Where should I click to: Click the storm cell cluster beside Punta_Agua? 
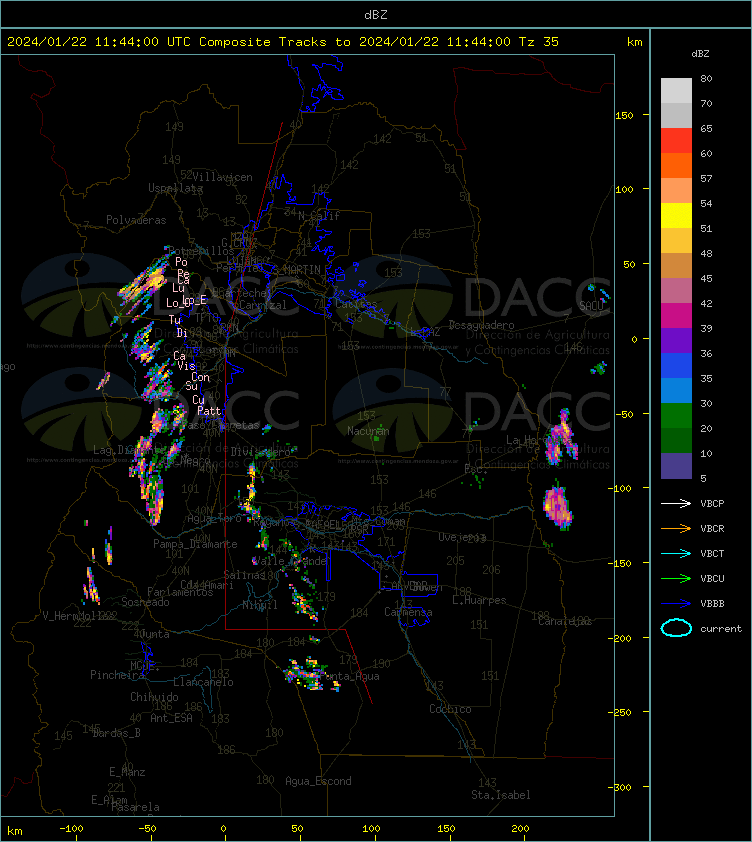point(312,674)
